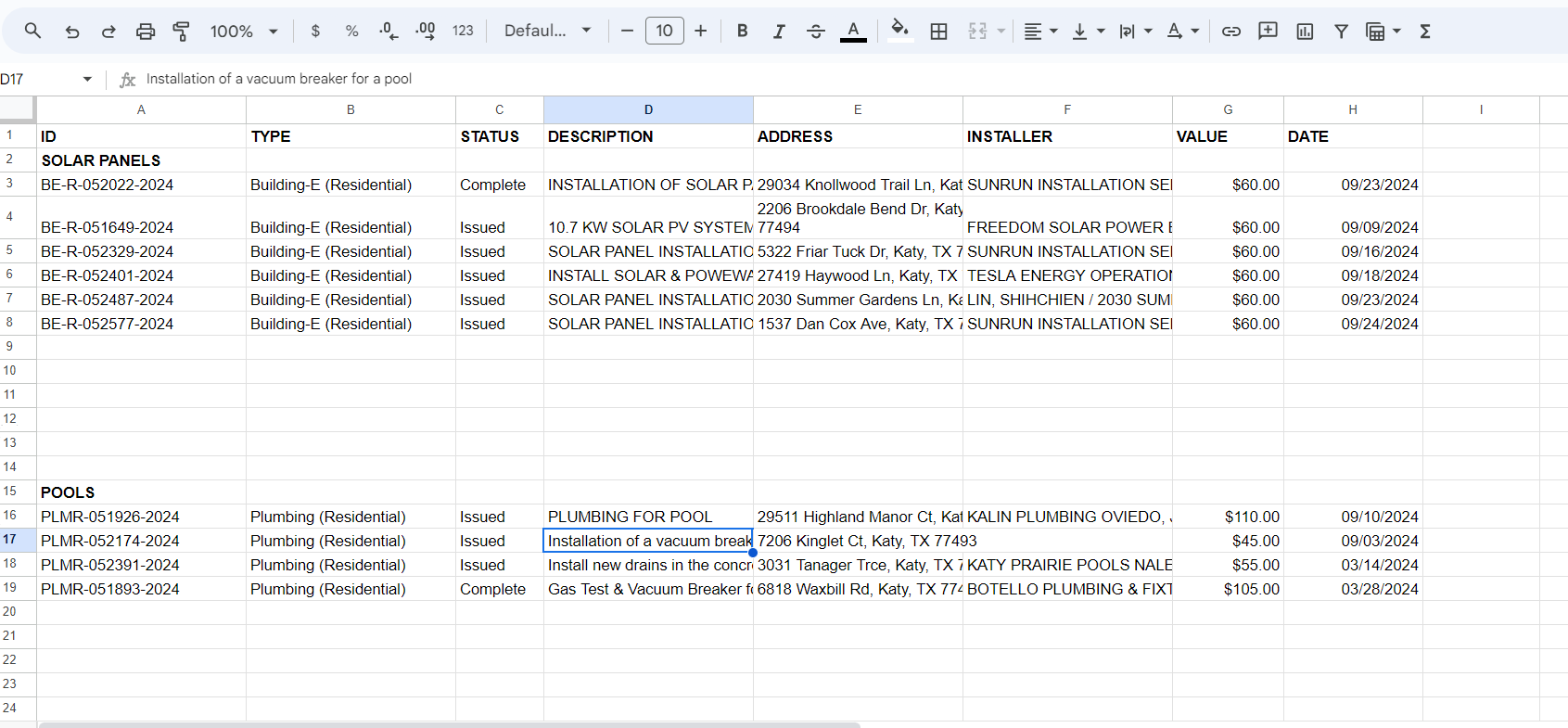Click into the formula bar text
This screenshot has height=728, width=1568.
coord(279,79)
